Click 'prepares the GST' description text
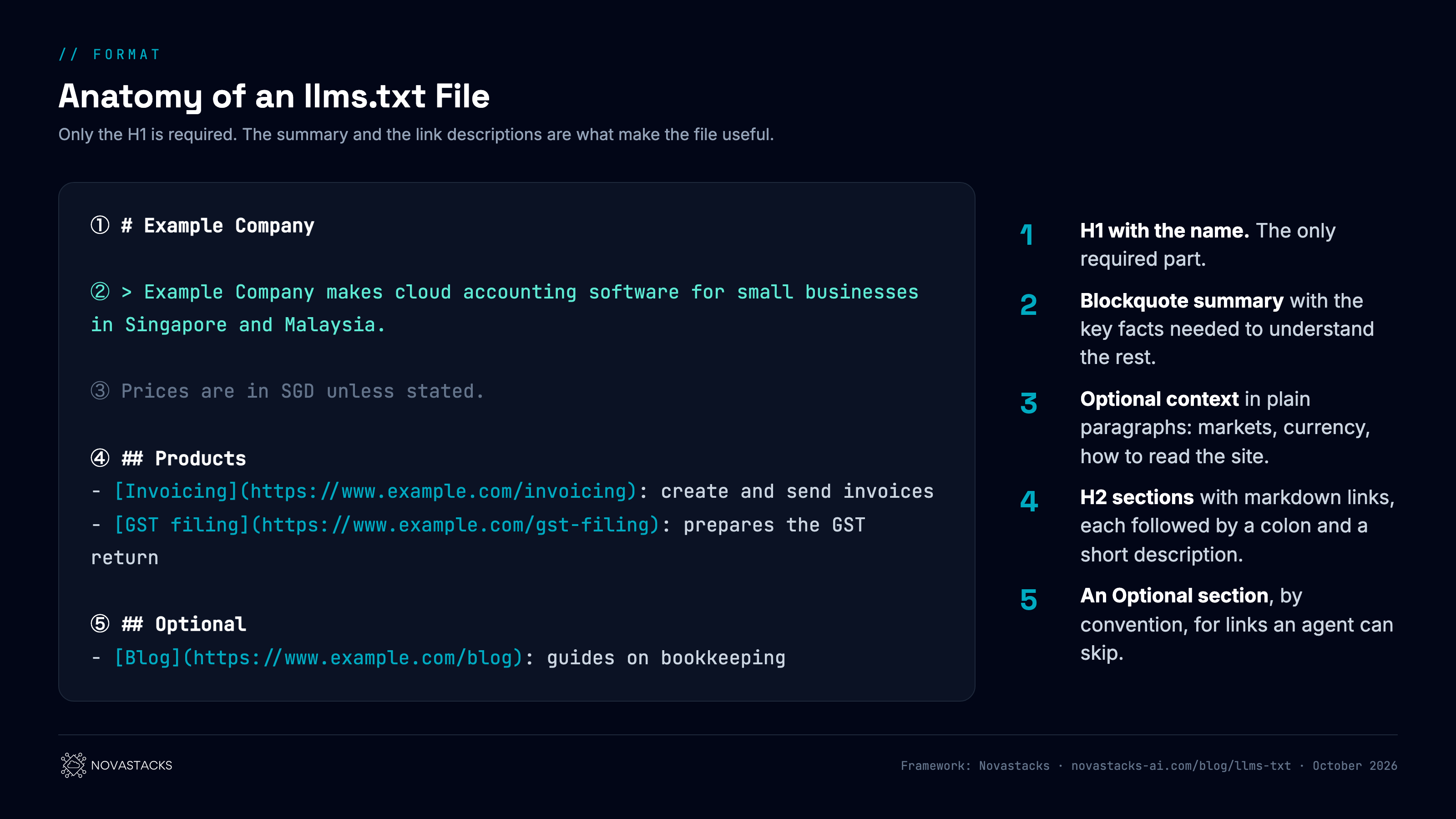 tap(774, 525)
